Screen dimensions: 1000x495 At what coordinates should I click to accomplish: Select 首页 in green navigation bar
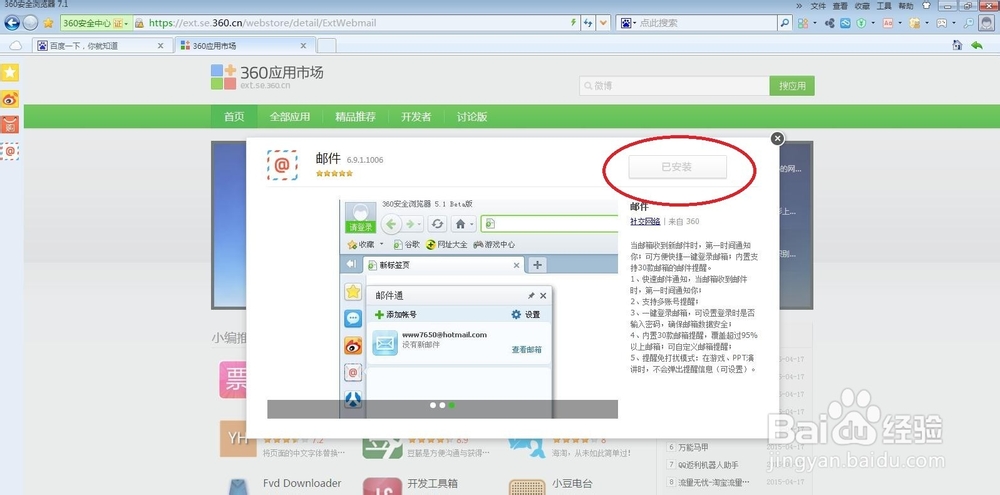(234, 117)
